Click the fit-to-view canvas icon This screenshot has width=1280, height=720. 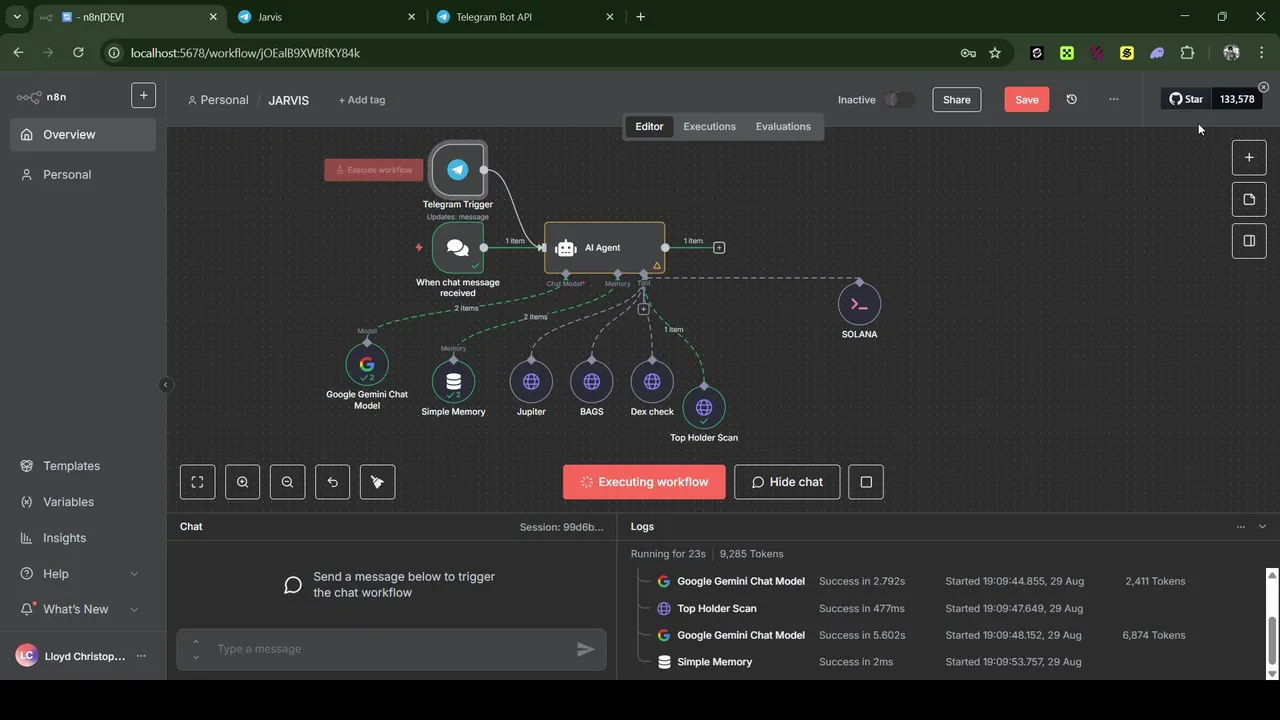[x=197, y=482]
